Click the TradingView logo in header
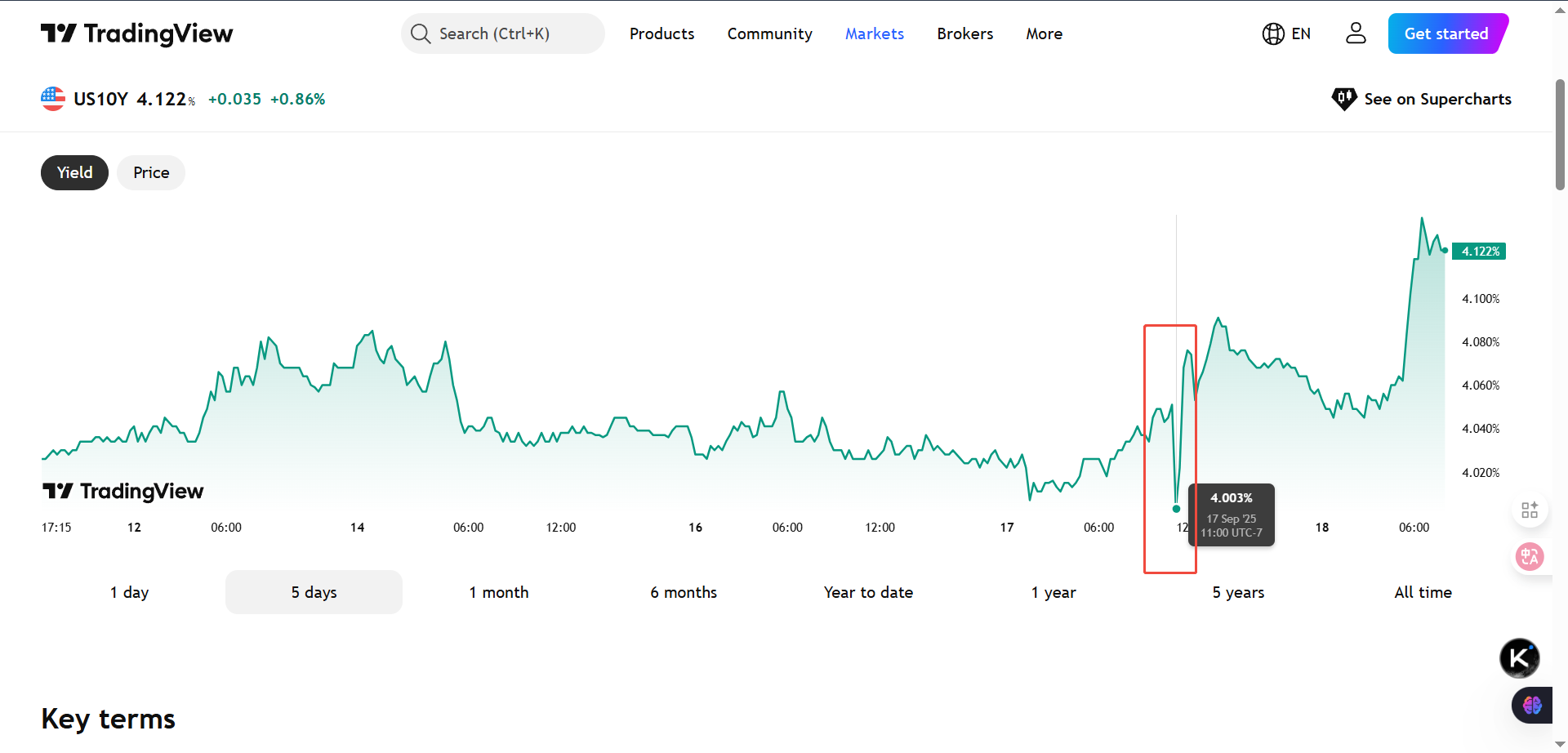Viewport: 1568px width, 753px height. pyautogui.click(x=136, y=33)
